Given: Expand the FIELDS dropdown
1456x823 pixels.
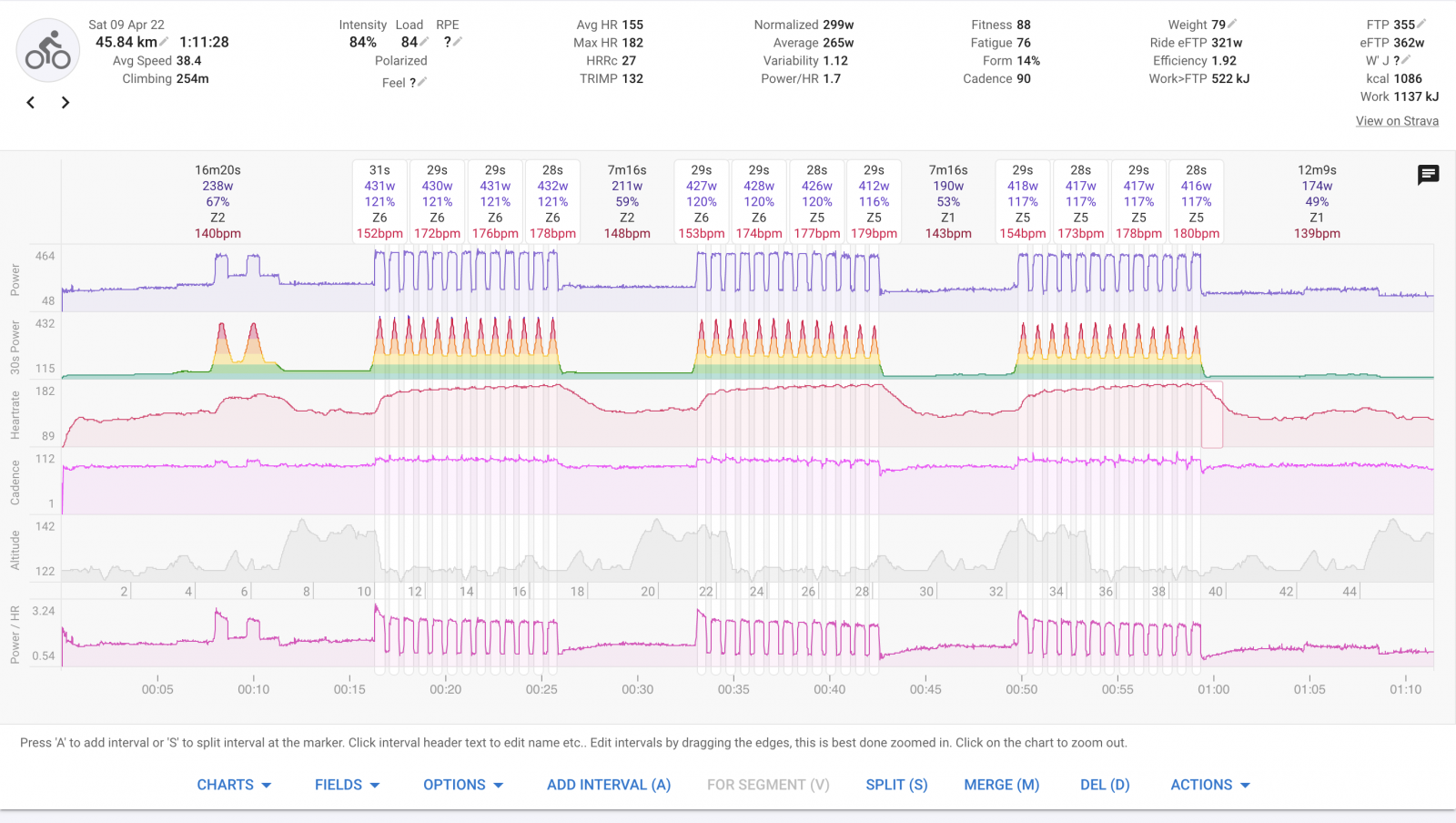Looking at the screenshot, I should (x=347, y=785).
